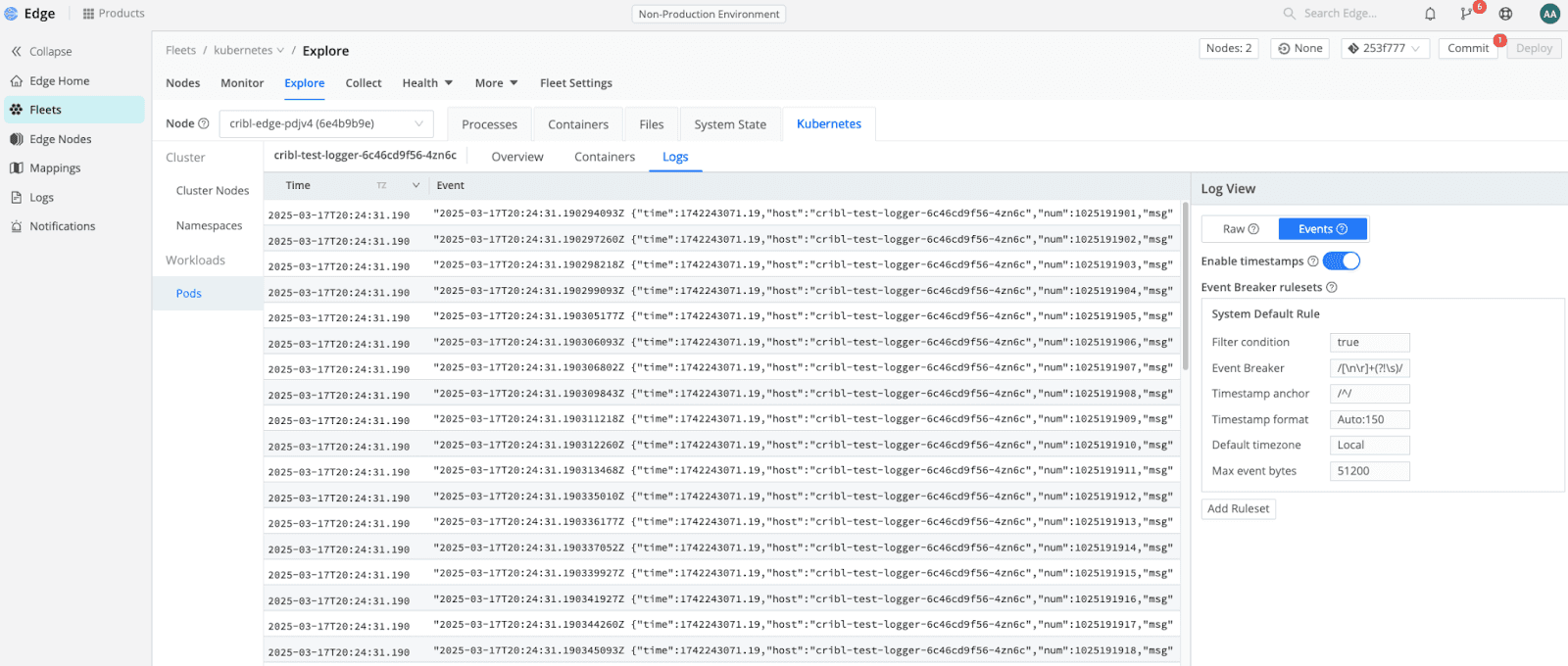Screen dimensions: 1568x666
Task: Open the notifications bell icon
Action: (1430, 14)
